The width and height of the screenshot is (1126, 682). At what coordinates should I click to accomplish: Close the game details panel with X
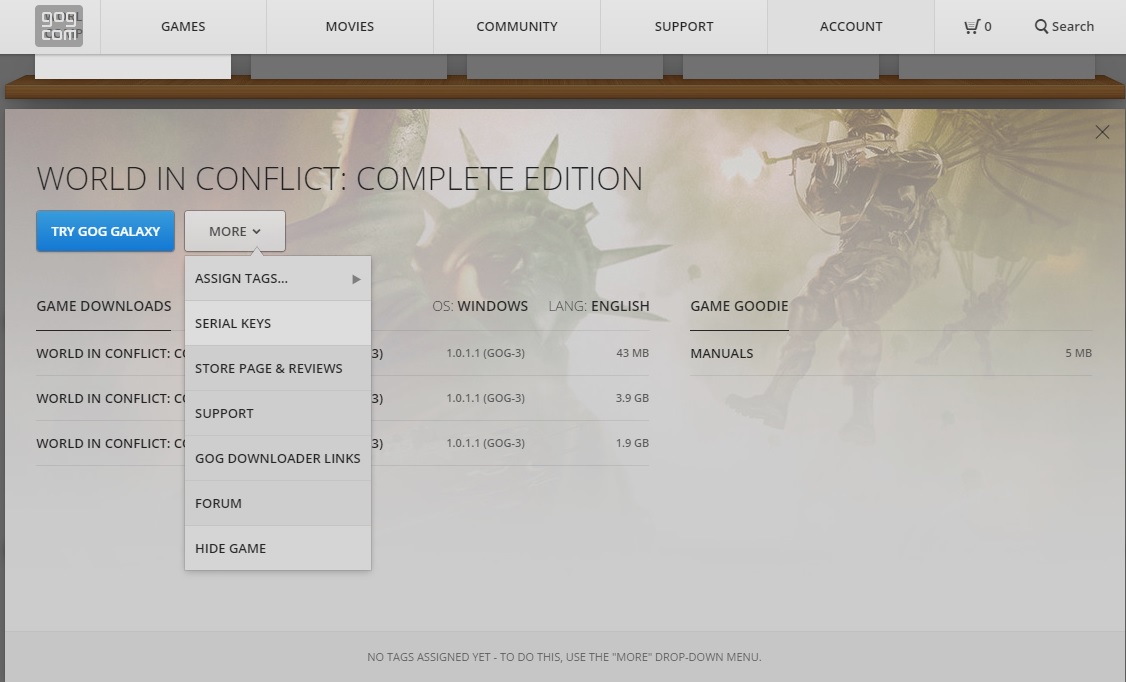(1102, 132)
